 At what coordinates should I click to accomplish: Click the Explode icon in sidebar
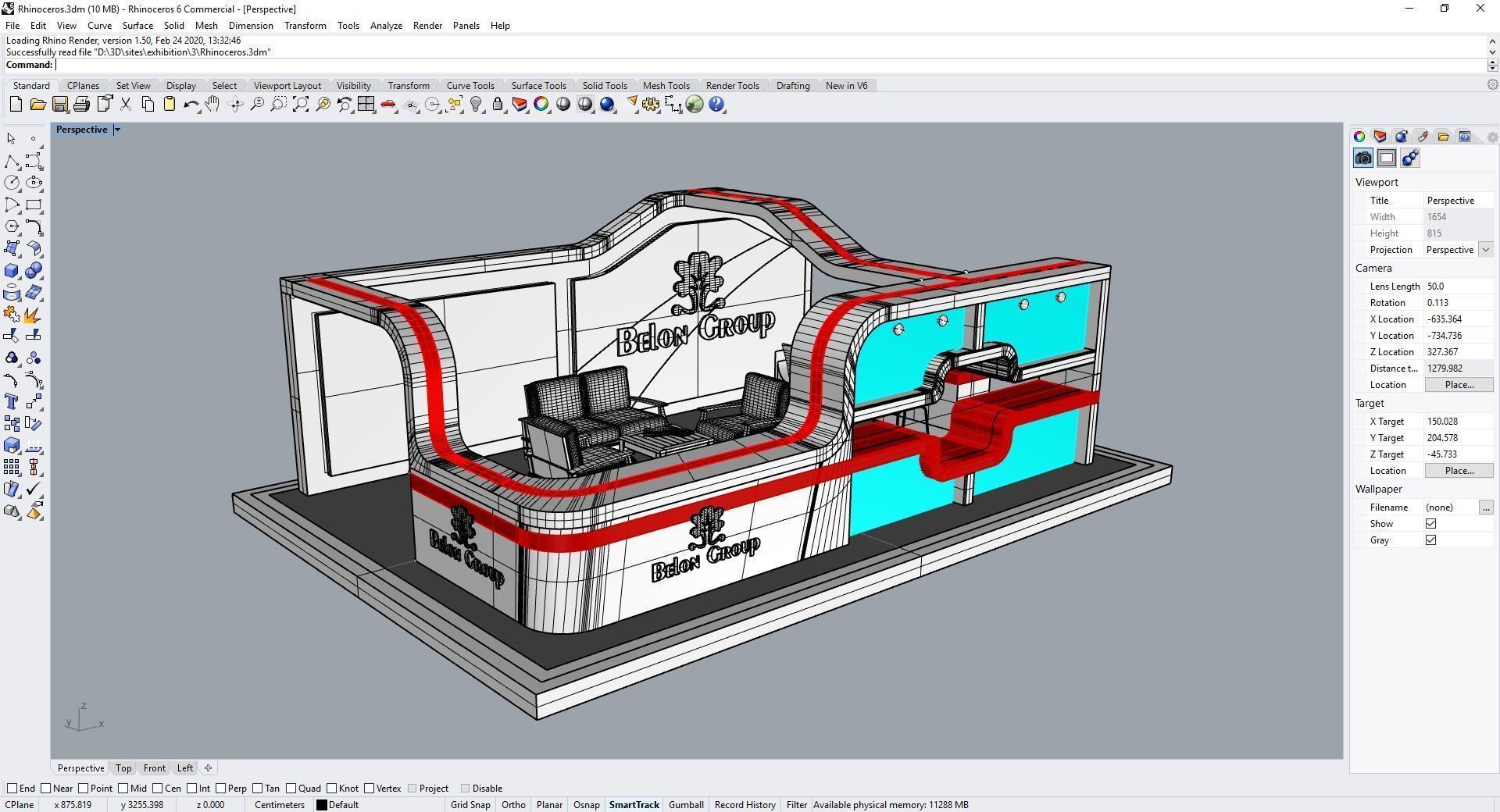pos(34,315)
